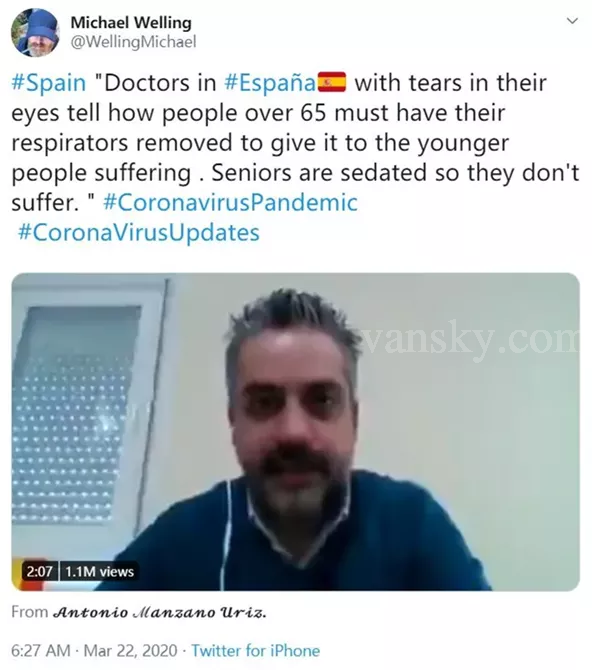The height and width of the screenshot is (670, 592).
Task: Click the 1.1M views counter
Action: 99,571
